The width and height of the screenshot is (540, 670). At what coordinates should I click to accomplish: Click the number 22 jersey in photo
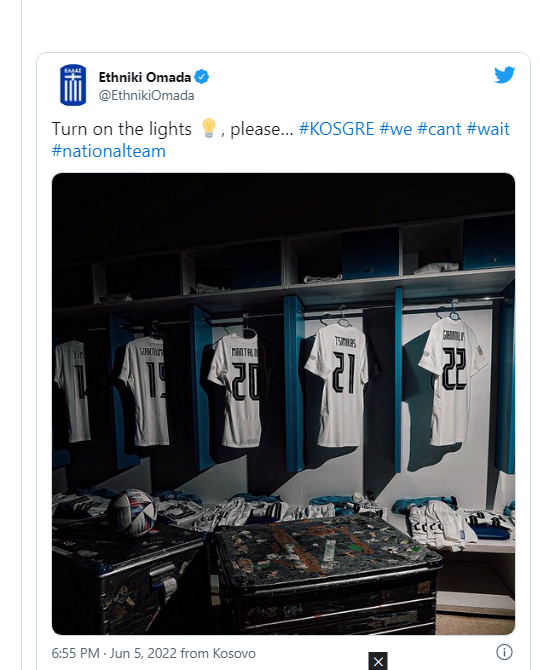(453, 382)
